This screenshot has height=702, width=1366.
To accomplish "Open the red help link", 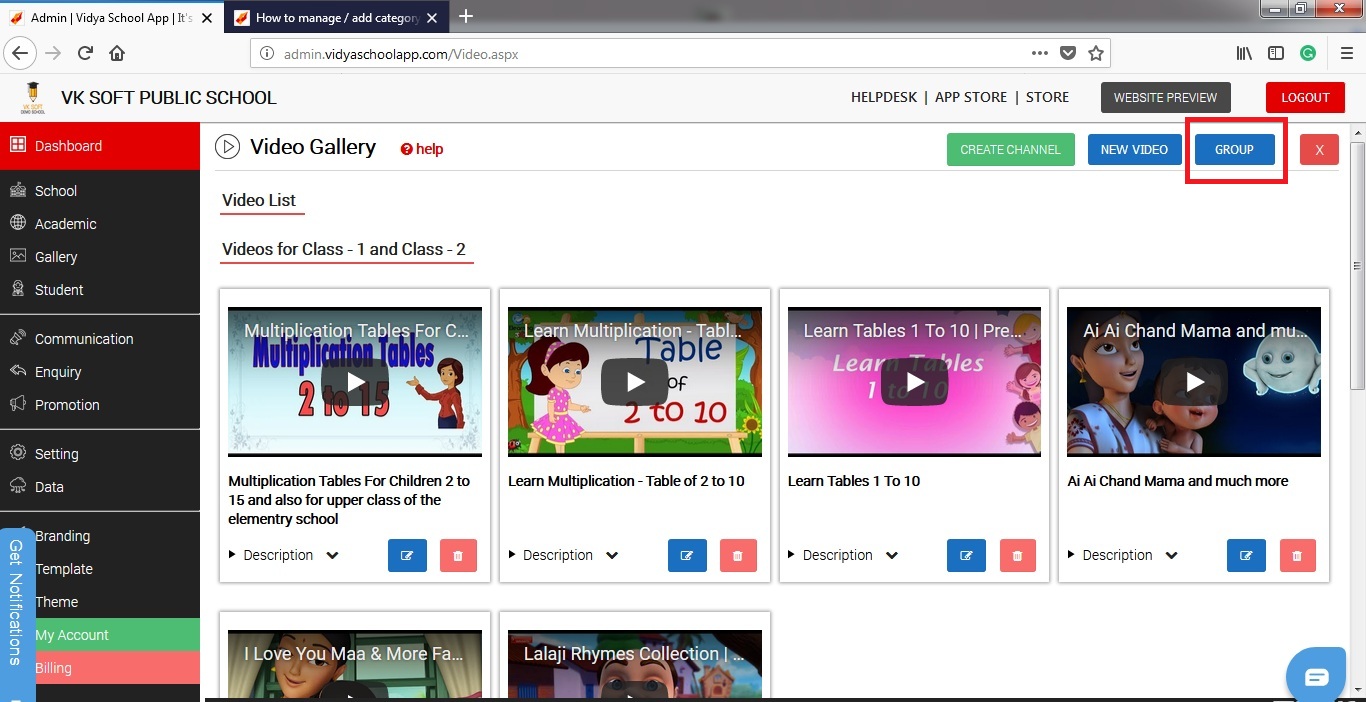I will click(422, 149).
